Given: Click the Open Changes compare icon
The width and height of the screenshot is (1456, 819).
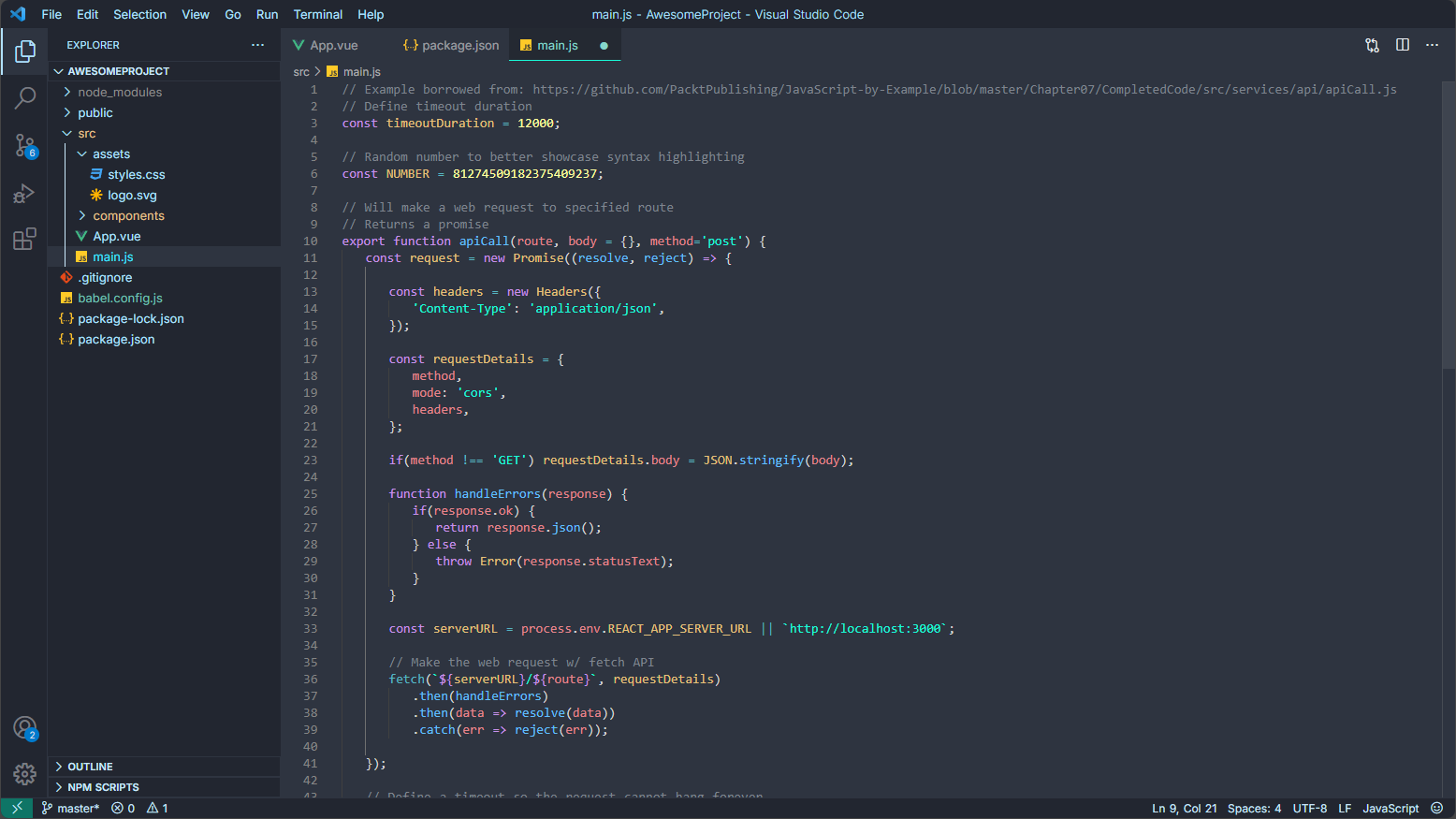Looking at the screenshot, I should click(x=1372, y=45).
